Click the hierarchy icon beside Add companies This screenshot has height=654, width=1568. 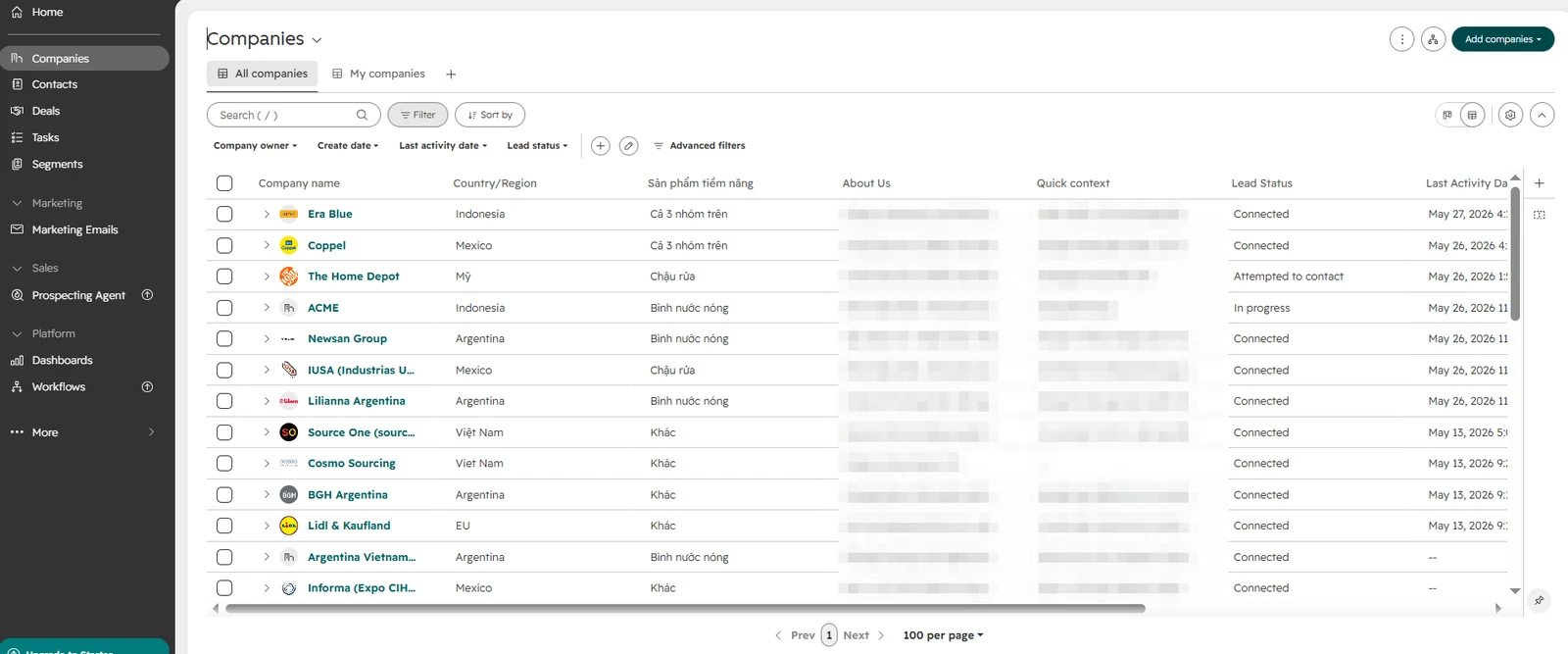click(x=1433, y=39)
